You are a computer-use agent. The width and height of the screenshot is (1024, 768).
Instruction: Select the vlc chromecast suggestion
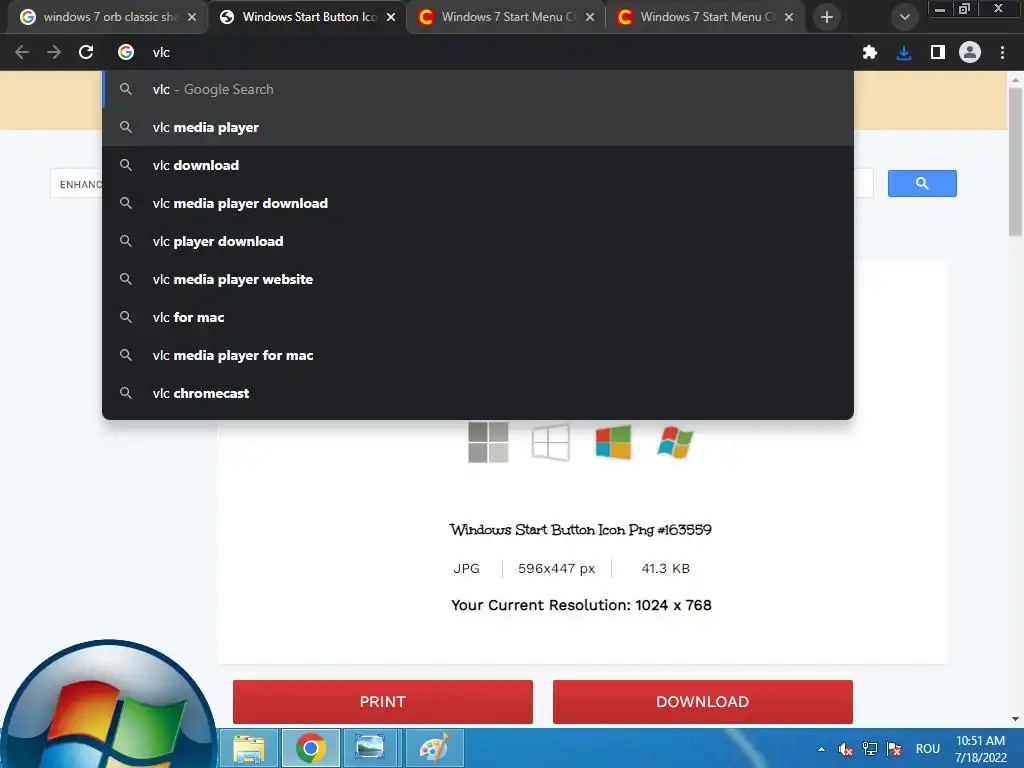[478, 392]
